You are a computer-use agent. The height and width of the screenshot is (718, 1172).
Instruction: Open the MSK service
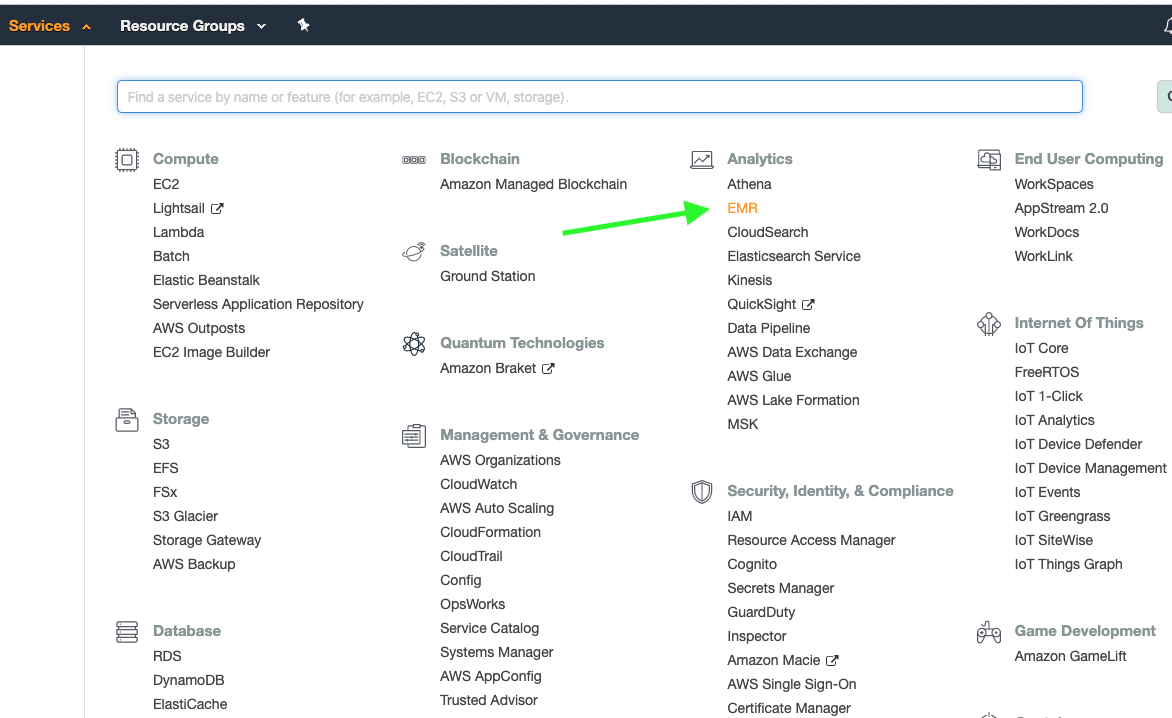coord(742,424)
